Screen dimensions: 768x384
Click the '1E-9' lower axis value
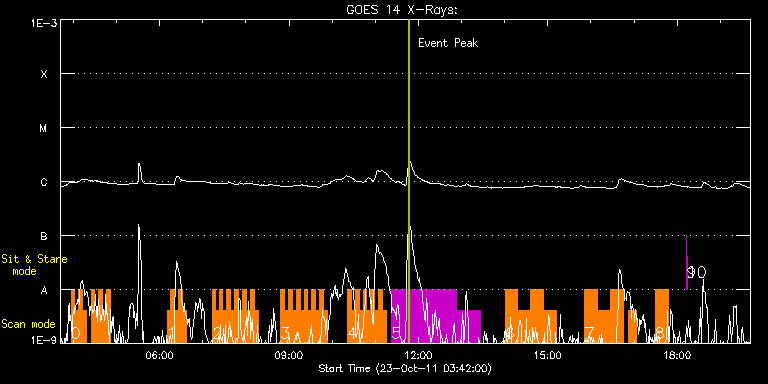click(x=44, y=341)
